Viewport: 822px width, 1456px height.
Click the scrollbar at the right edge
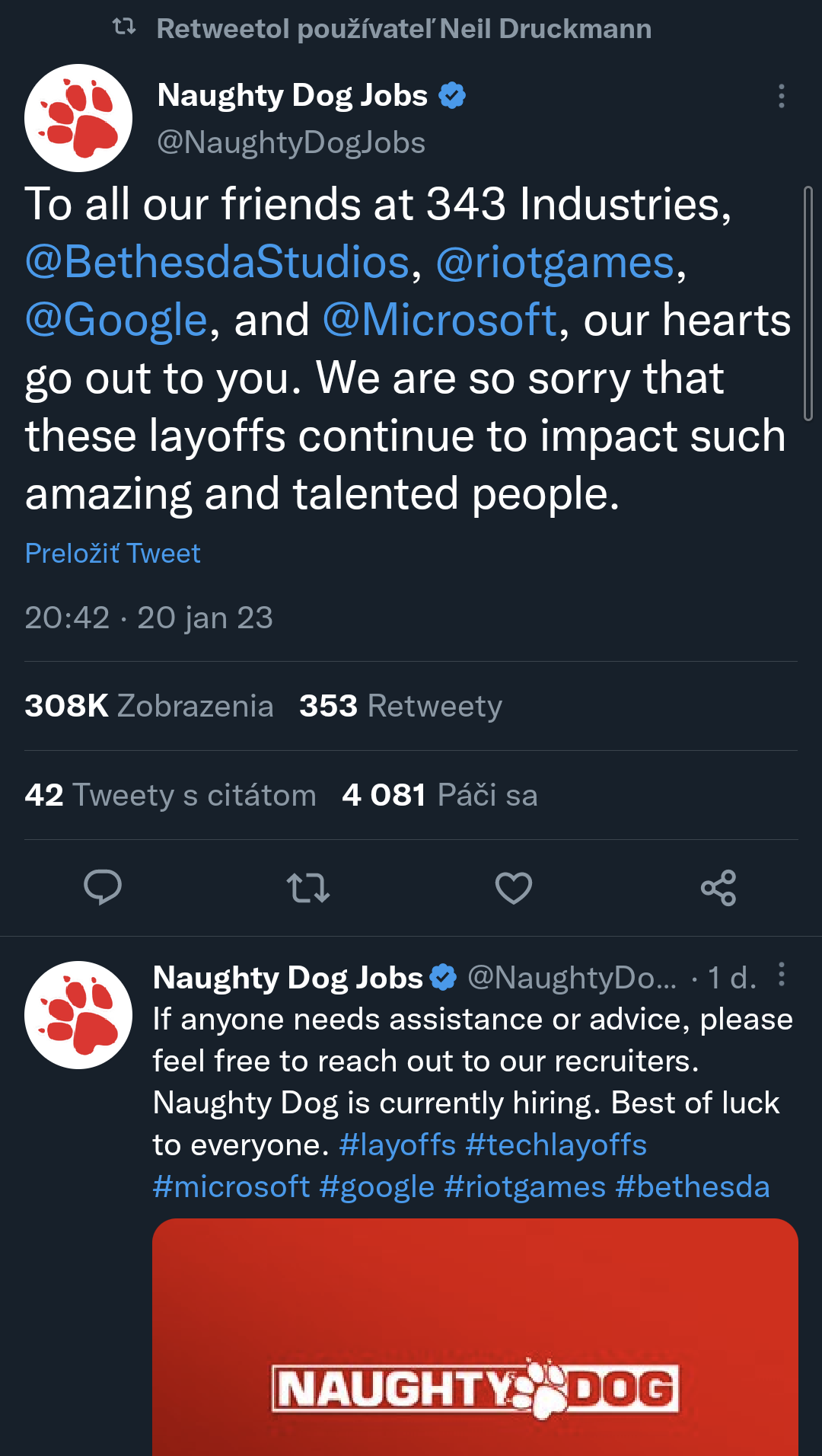pos(808,303)
